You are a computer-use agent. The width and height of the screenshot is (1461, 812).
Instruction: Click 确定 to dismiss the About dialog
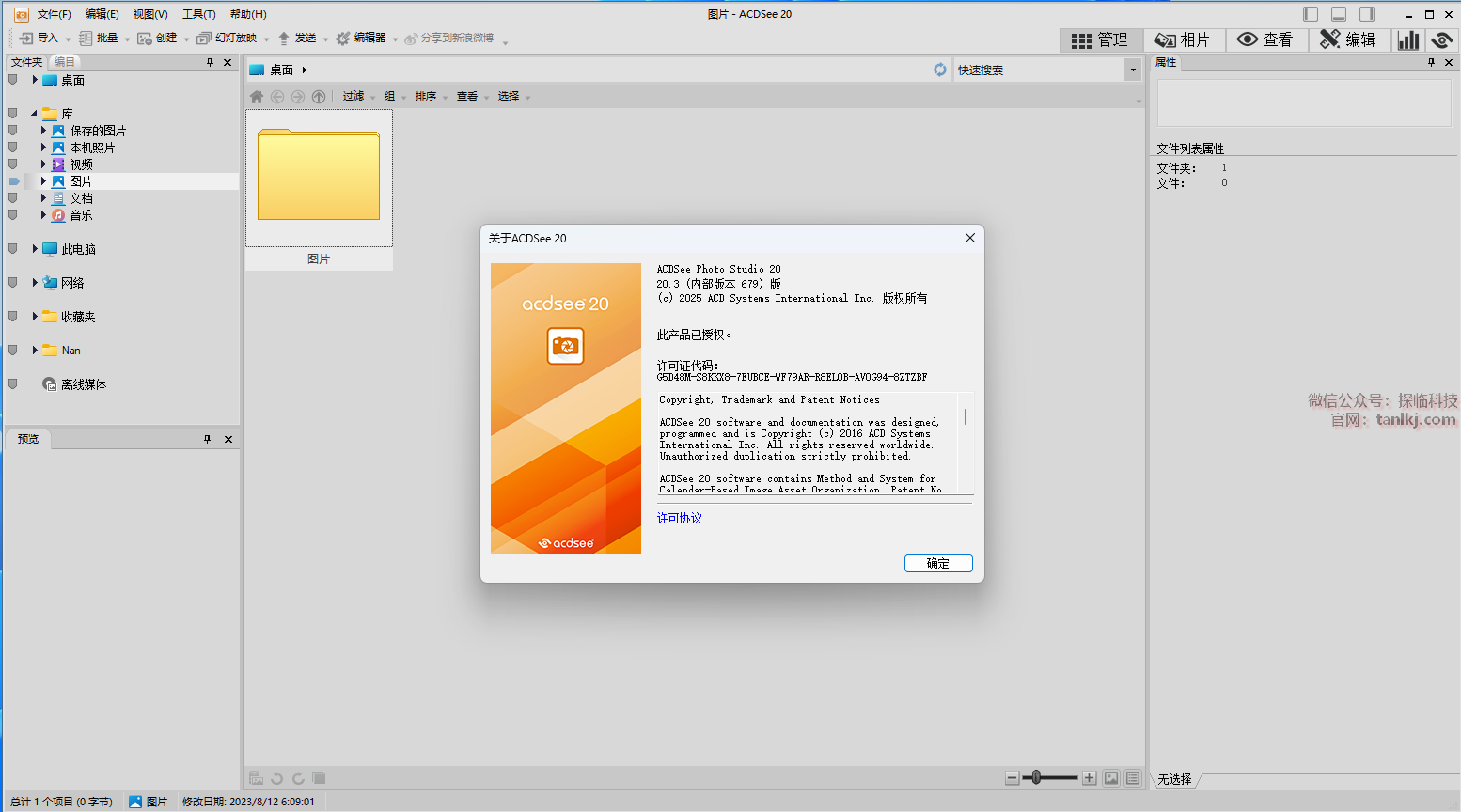[938, 563]
